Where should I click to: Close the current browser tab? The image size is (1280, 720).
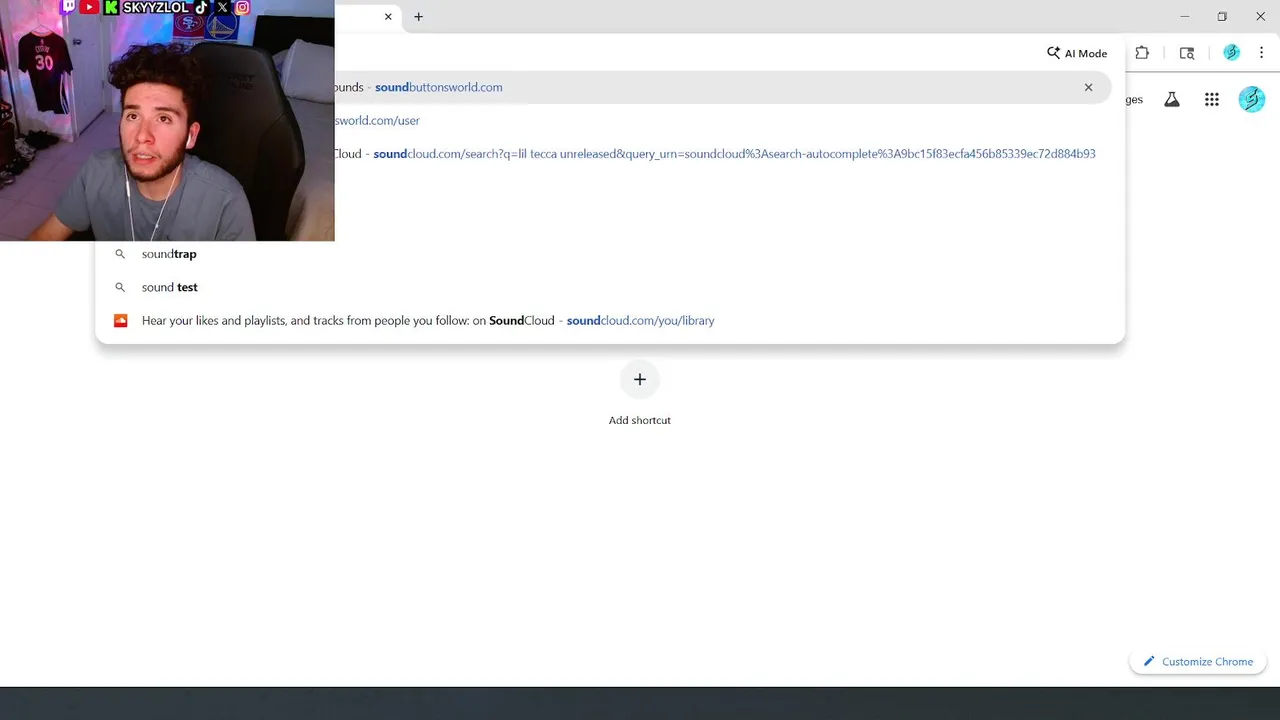tap(388, 17)
